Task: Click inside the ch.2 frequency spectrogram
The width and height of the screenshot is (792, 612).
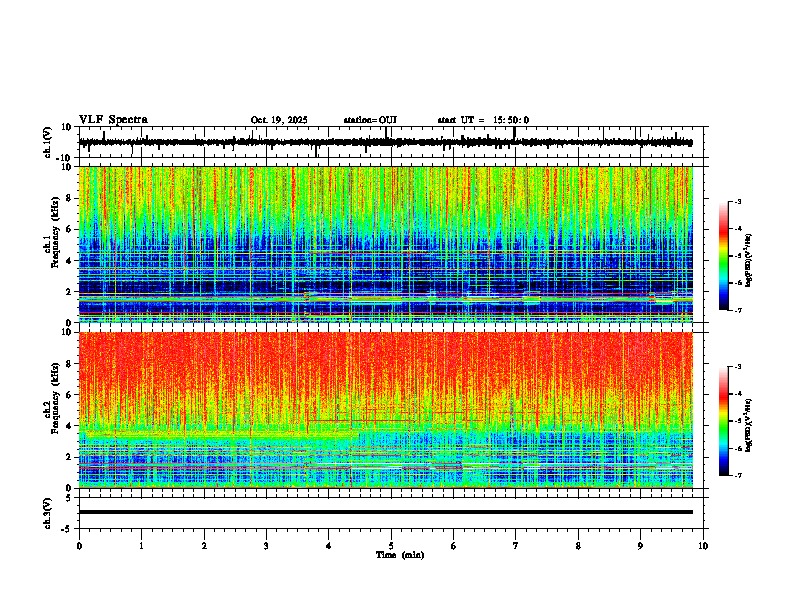Action: [386, 410]
